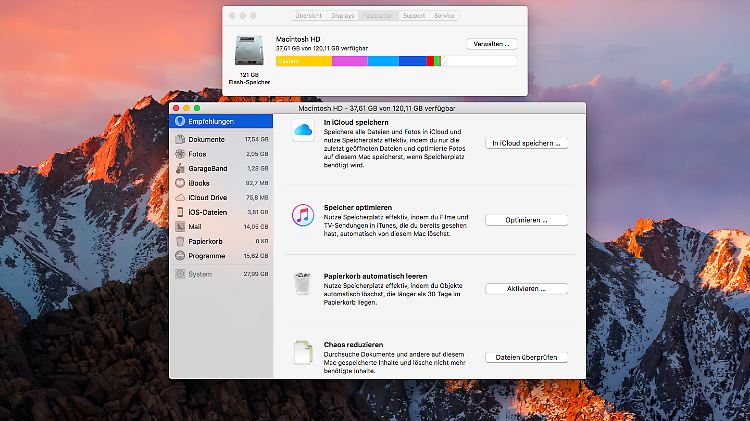Image resolution: width=750 pixels, height=421 pixels.
Task: Click the yellow System segment of the storage bar
Action: tap(304, 61)
